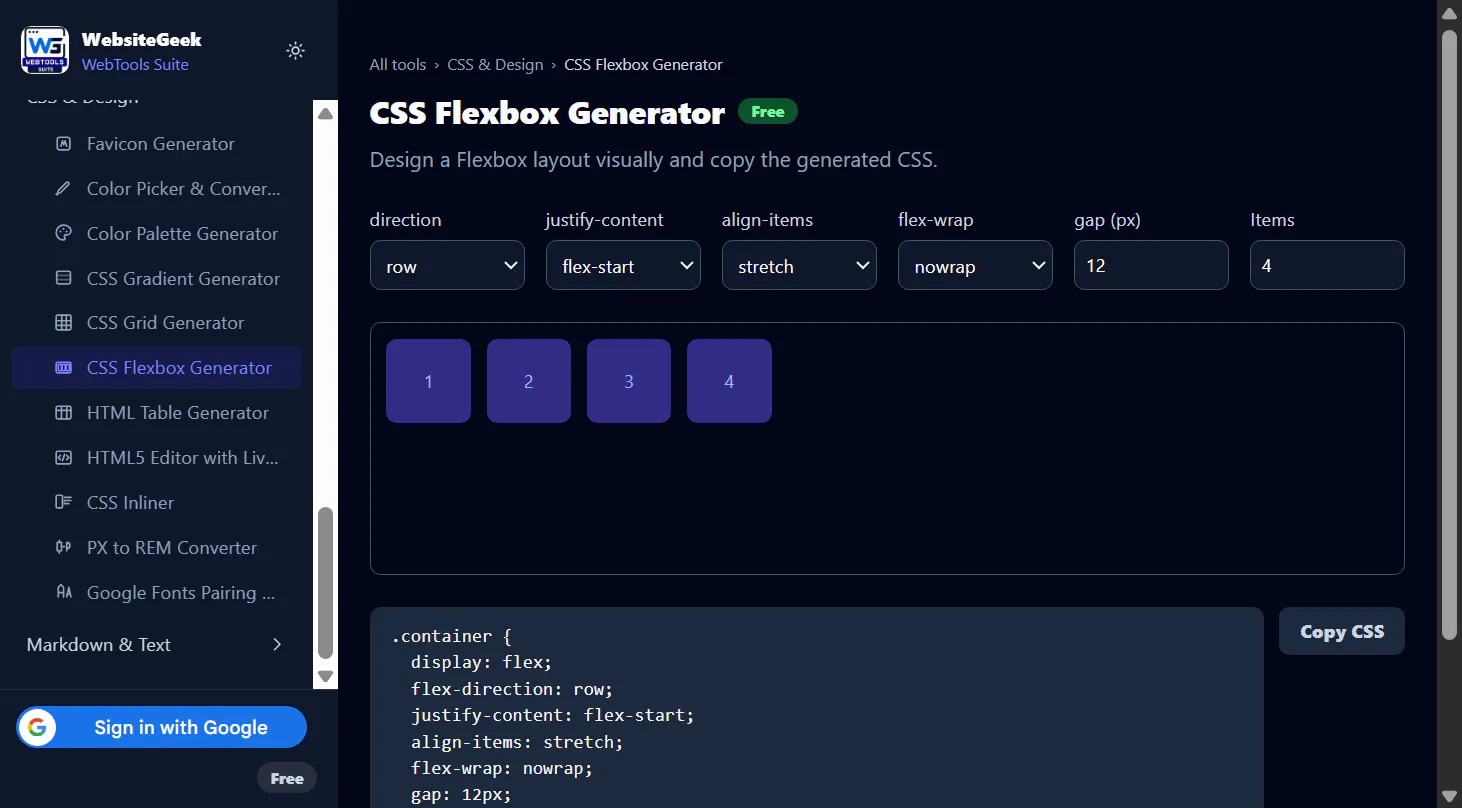Click the Items count input field
1462x808 pixels.
[x=1327, y=265]
